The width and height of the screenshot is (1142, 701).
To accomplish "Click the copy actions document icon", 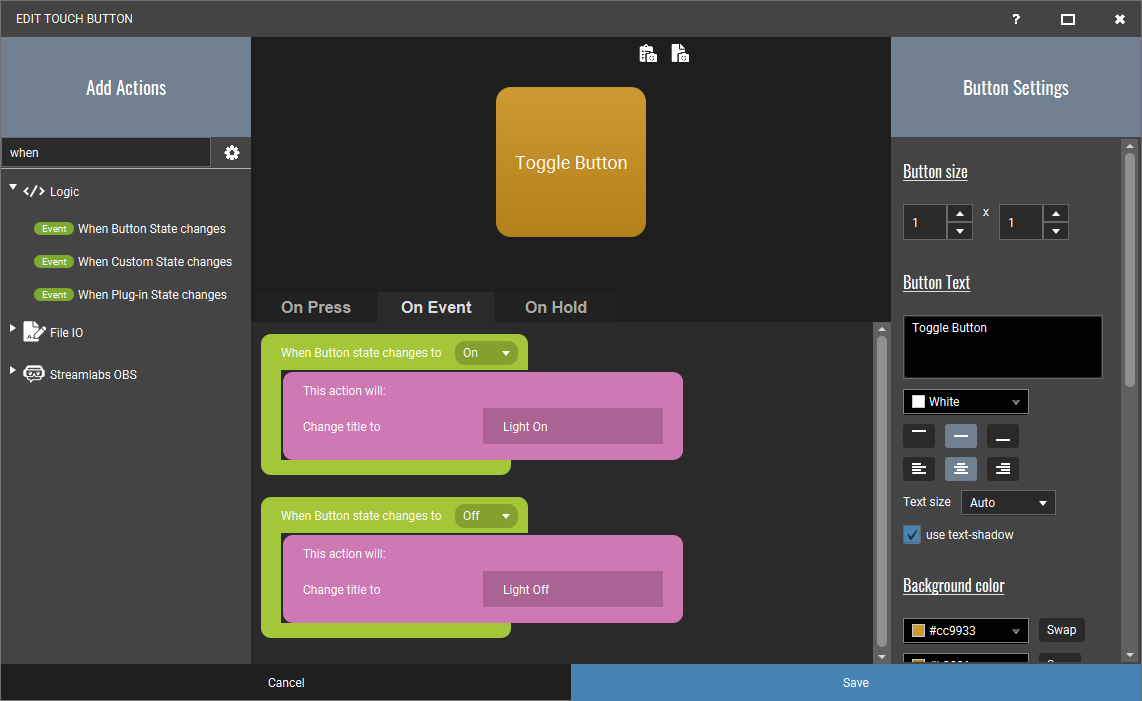I will pyautogui.click(x=680, y=53).
